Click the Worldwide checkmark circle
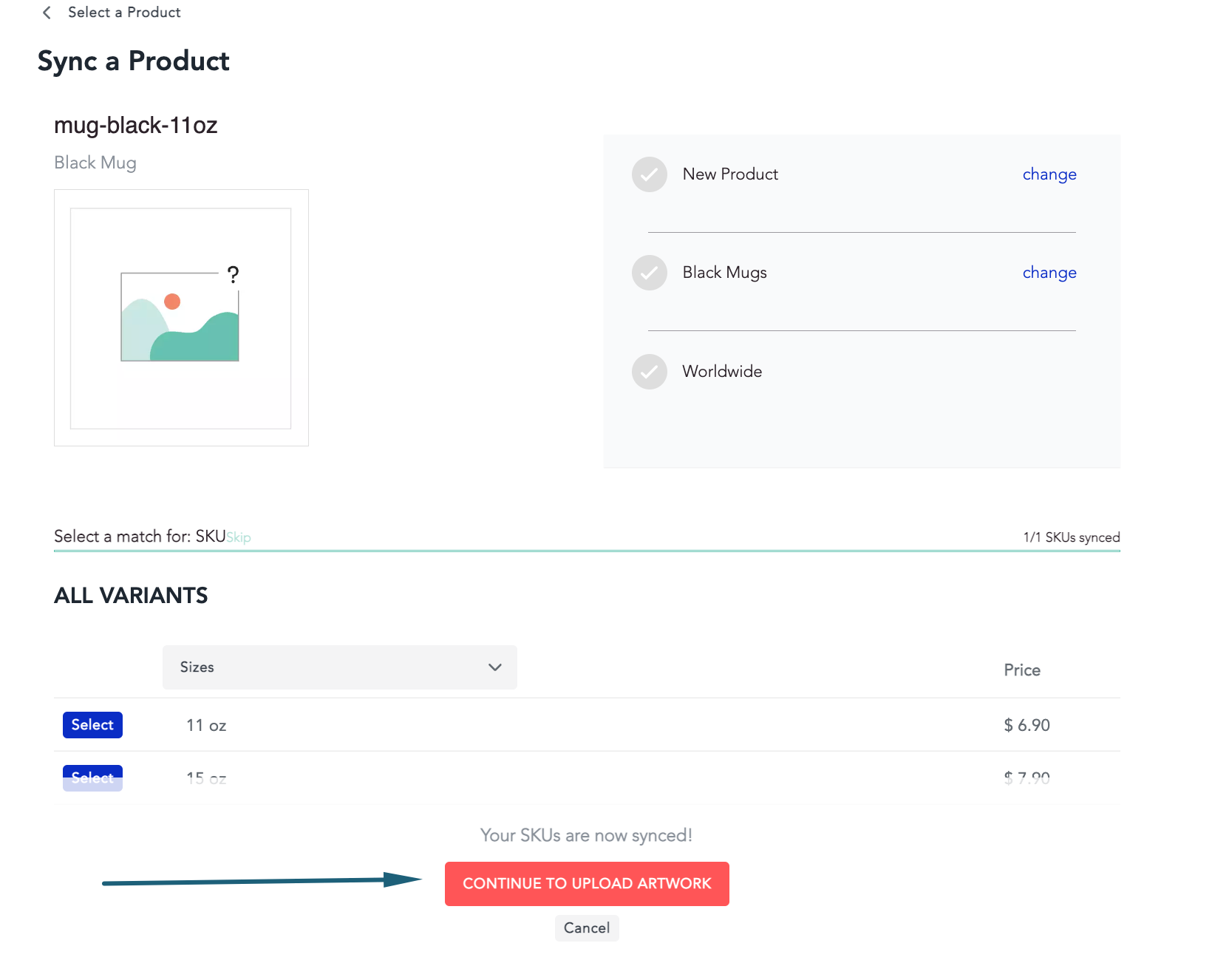The height and width of the screenshot is (980, 1212). [650, 372]
